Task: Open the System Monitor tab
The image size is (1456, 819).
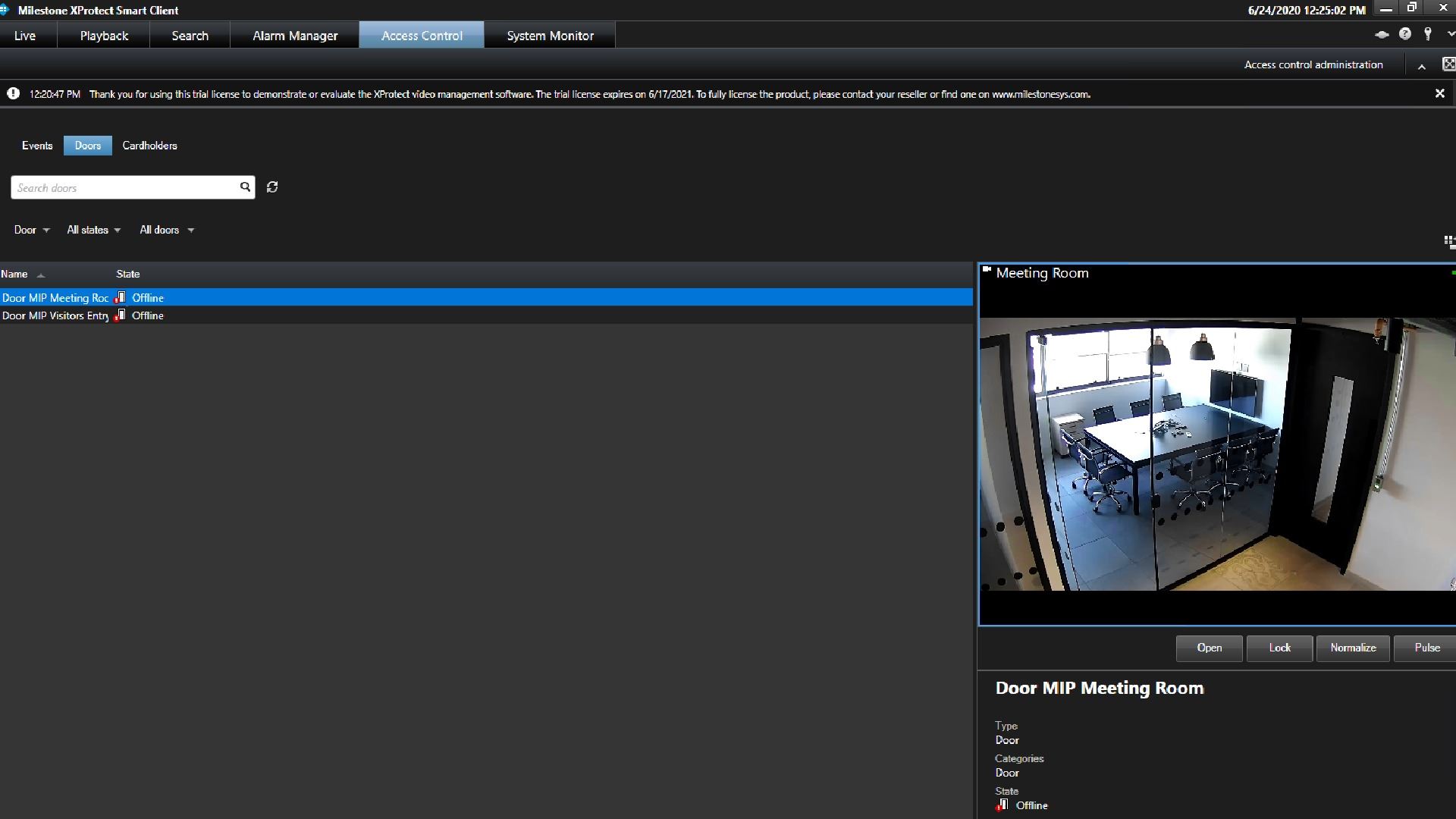Action: point(550,36)
